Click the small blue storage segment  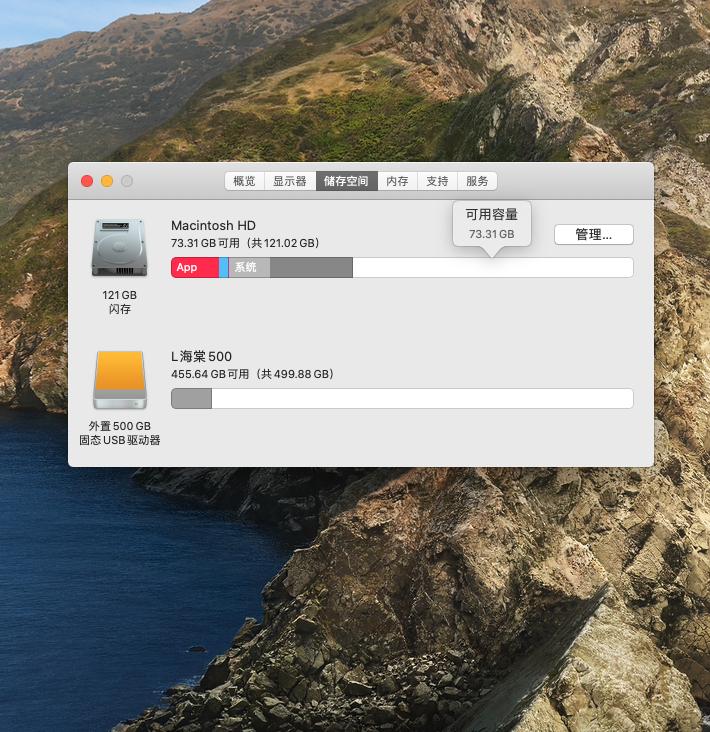[x=224, y=267]
